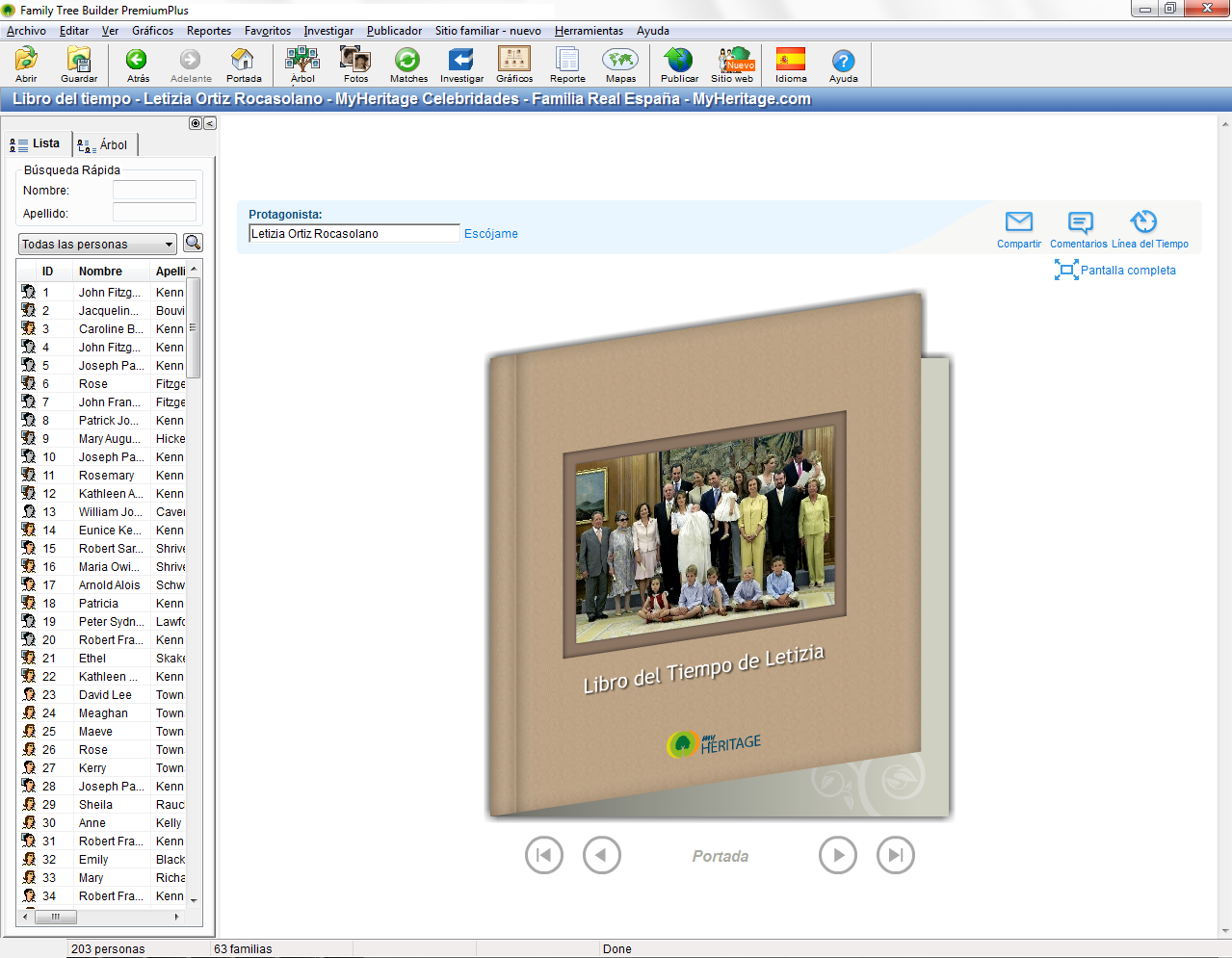Screen dimensions: 1232x958
Task: Open the Reporte toolbar icon
Action: point(567,65)
